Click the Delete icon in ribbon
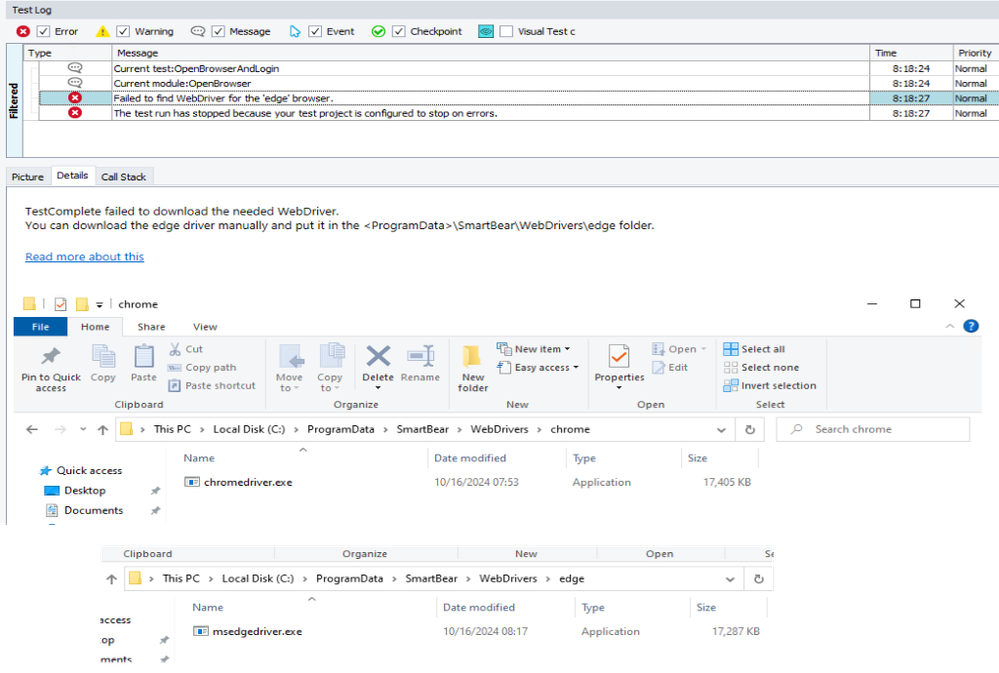 (x=378, y=357)
